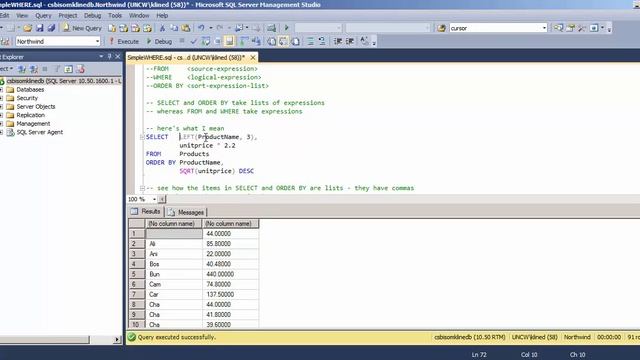This screenshot has width=640, height=360.
Task: Open an Analysis Services XMLA Query
Action: pos(147,28)
